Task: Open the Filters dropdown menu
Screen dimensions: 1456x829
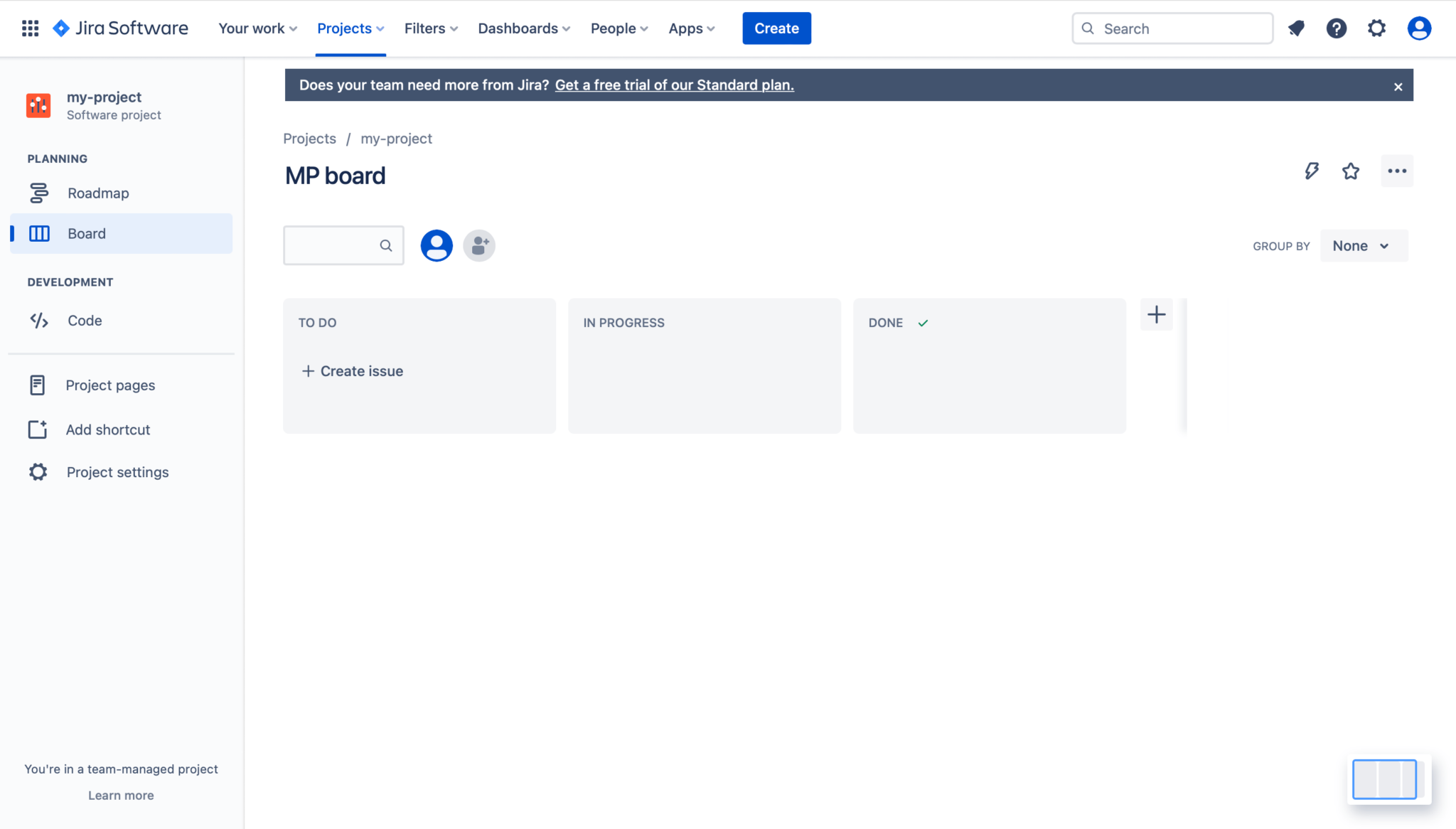Action: pyautogui.click(x=431, y=28)
